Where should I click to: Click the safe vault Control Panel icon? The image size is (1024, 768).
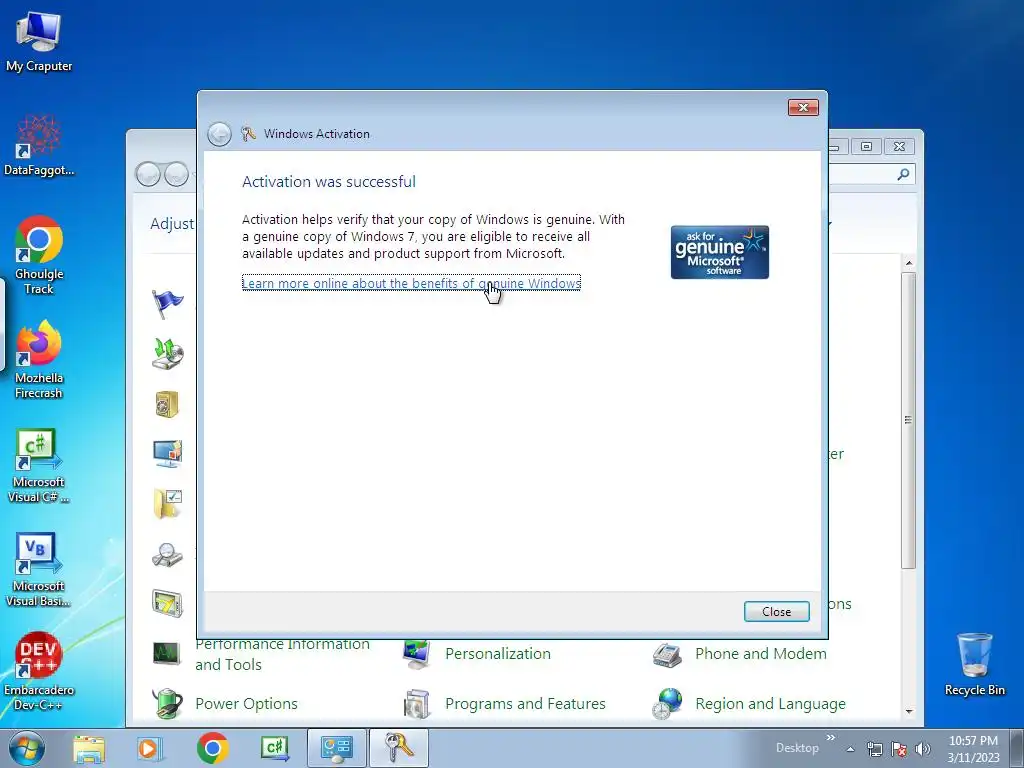pos(167,404)
